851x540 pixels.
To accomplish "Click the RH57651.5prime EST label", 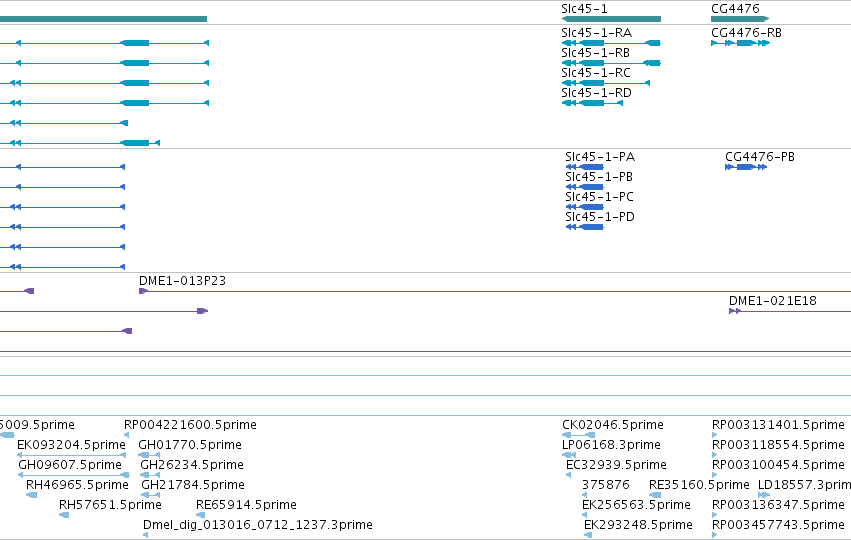I will pyautogui.click(x=110, y=505).
